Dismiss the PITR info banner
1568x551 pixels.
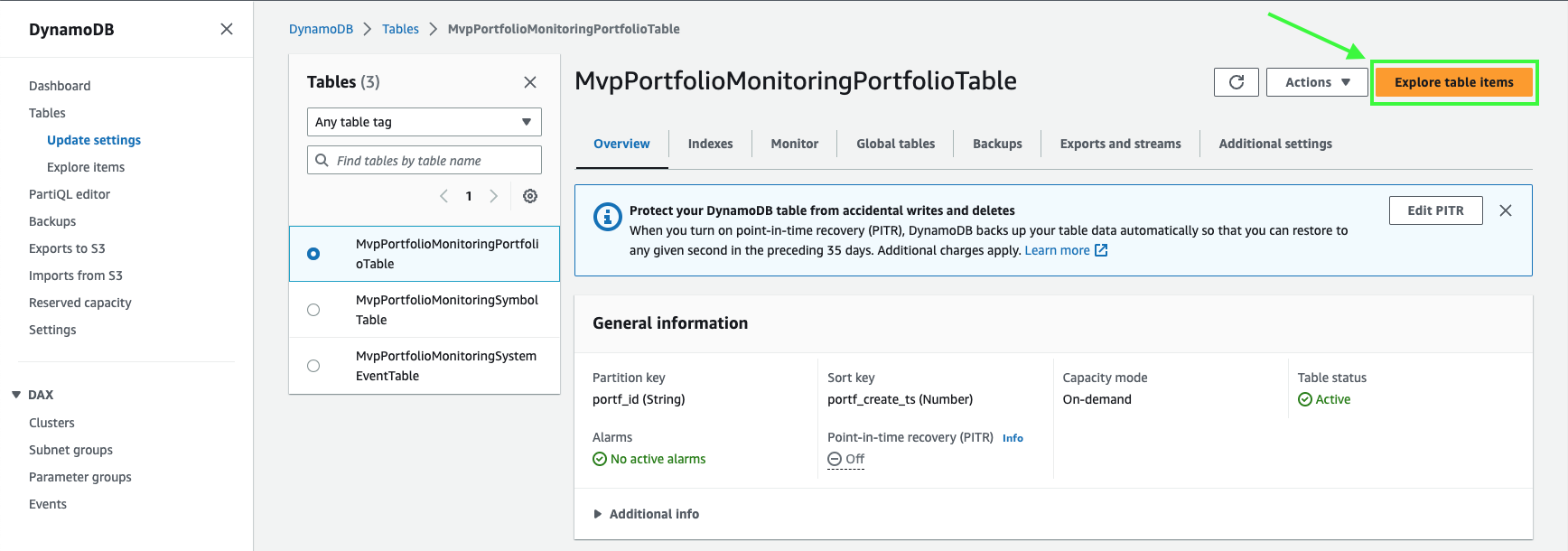point(1505,210)
